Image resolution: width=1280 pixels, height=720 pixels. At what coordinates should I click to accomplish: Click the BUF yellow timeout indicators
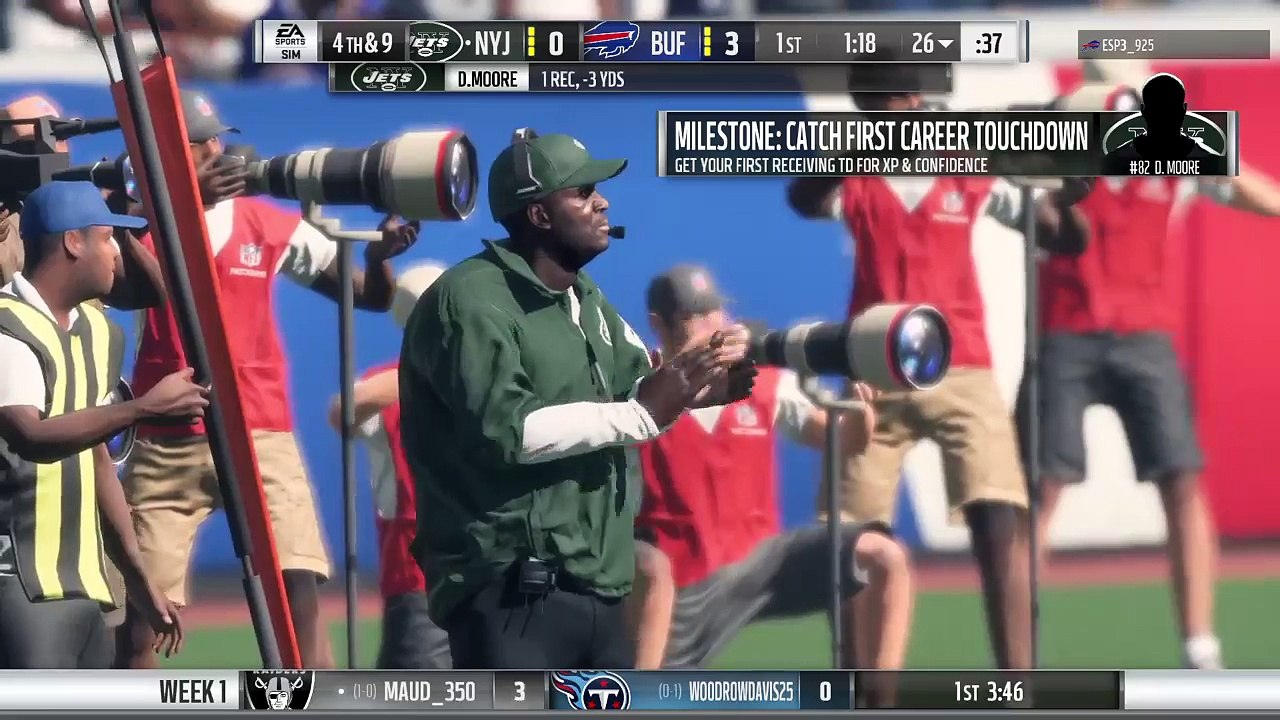click(707, 43)
